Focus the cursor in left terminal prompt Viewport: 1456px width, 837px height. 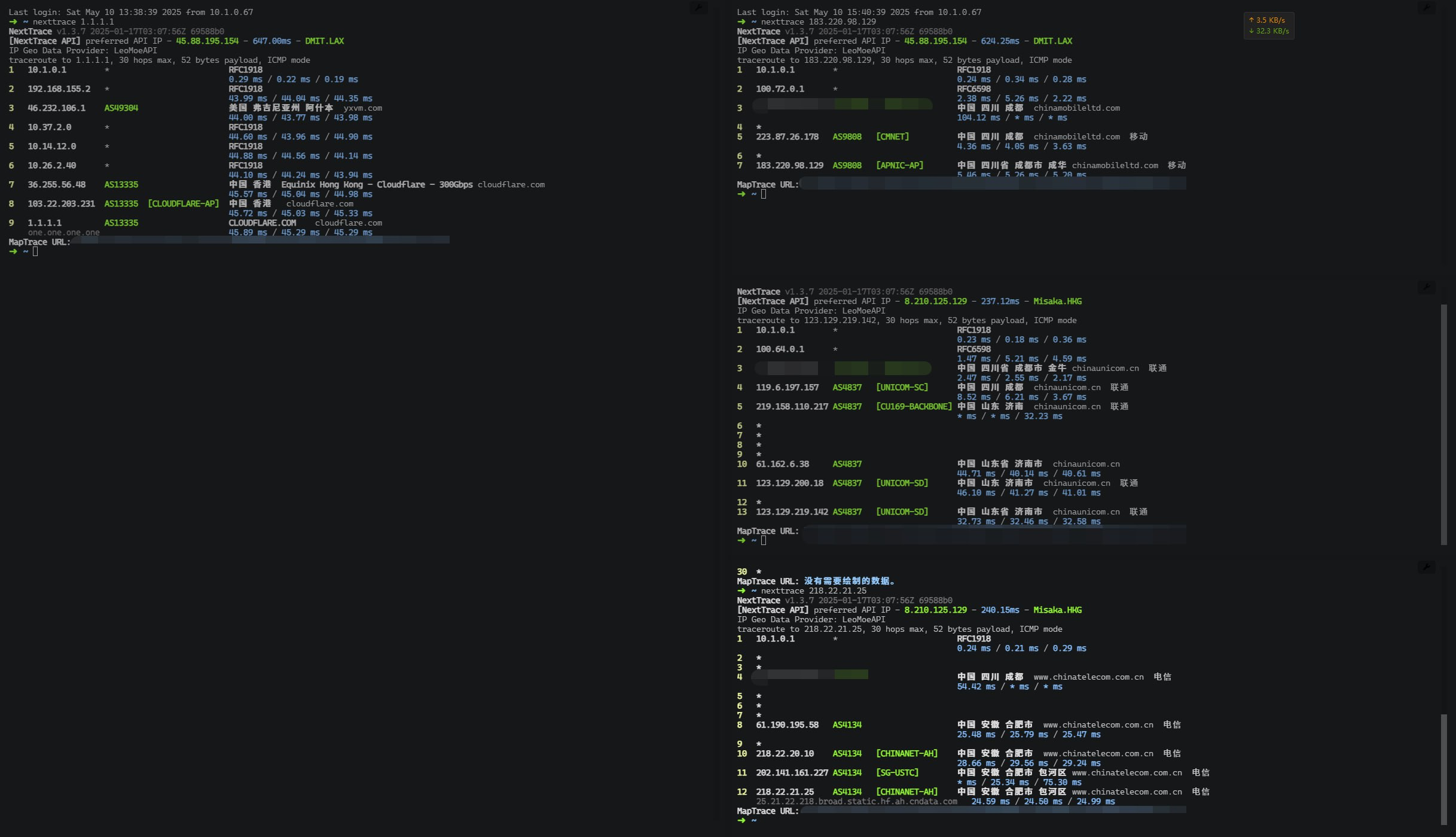(35, 252)
